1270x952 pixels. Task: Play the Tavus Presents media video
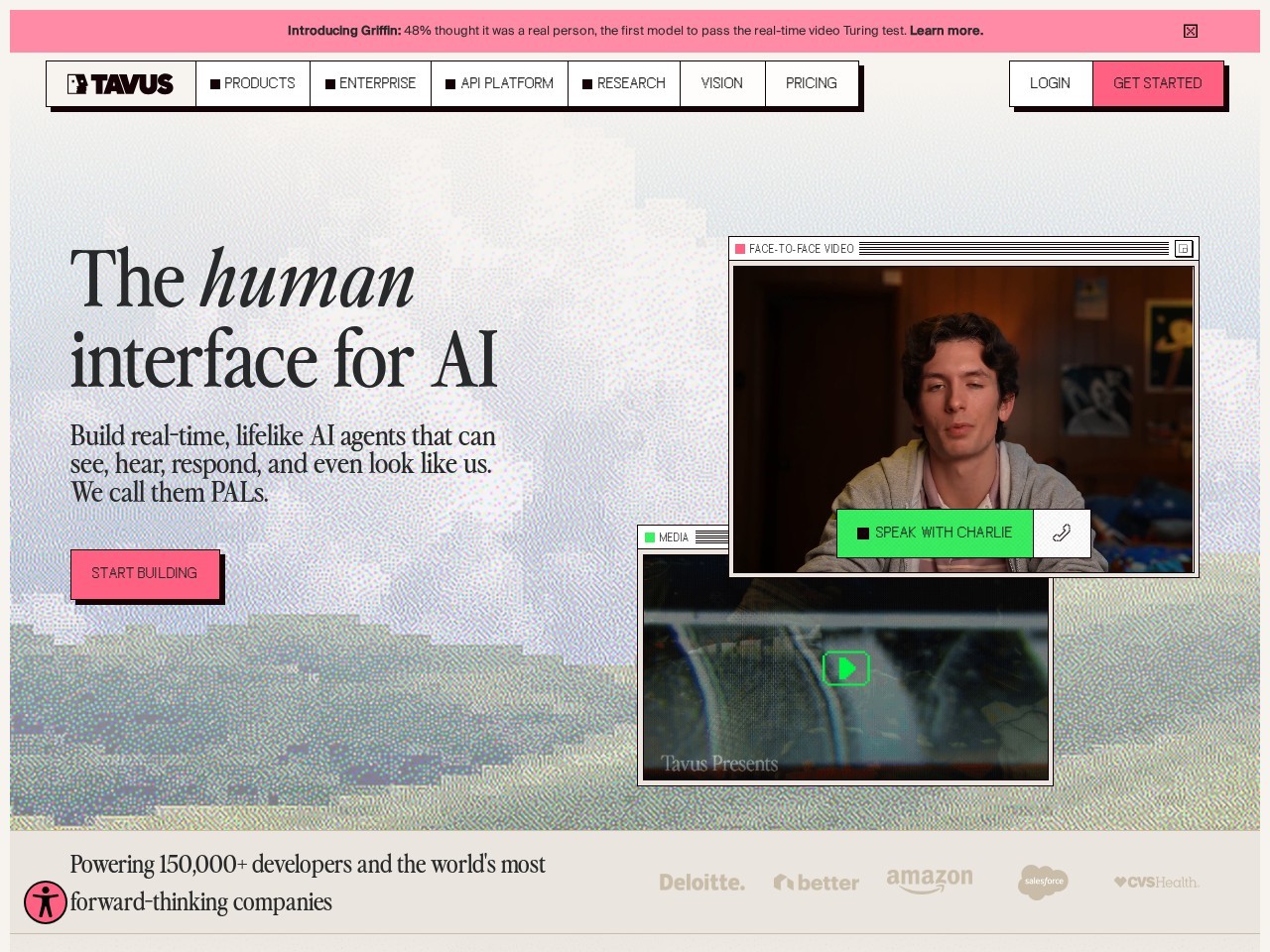[845, 668]
